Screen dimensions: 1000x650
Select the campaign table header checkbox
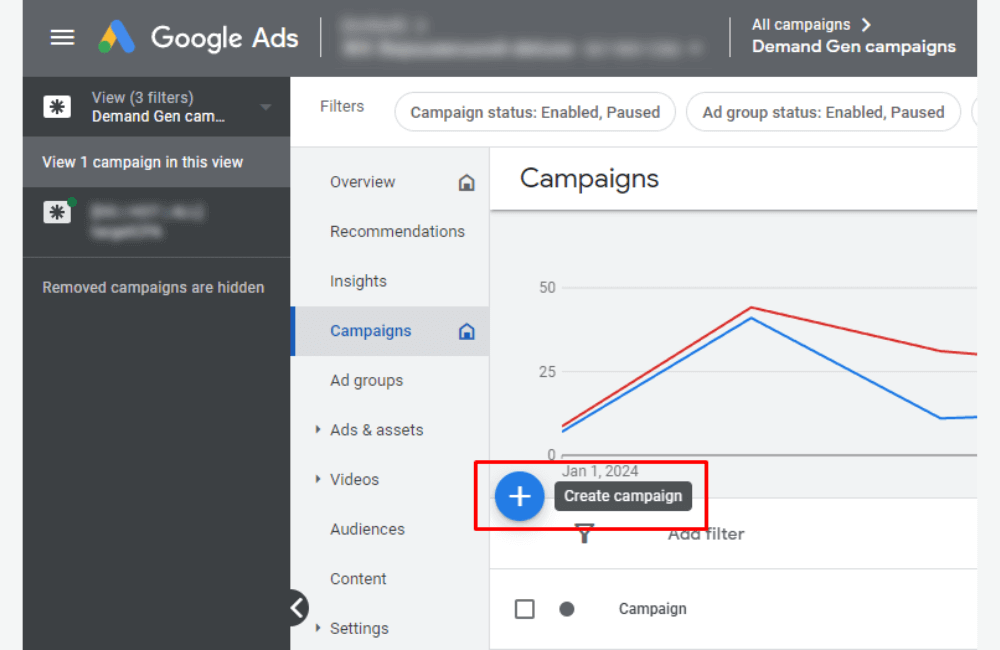524,608
